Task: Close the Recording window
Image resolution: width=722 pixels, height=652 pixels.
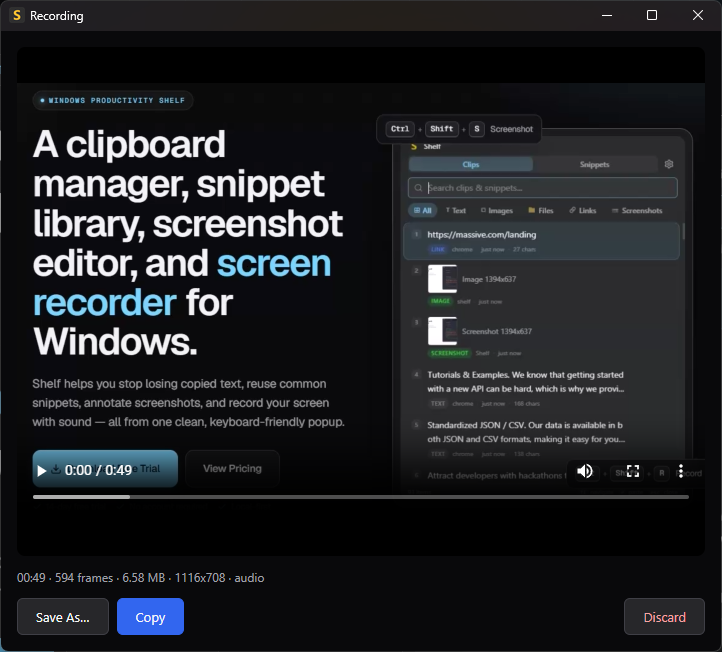Action: coord(698,15)
